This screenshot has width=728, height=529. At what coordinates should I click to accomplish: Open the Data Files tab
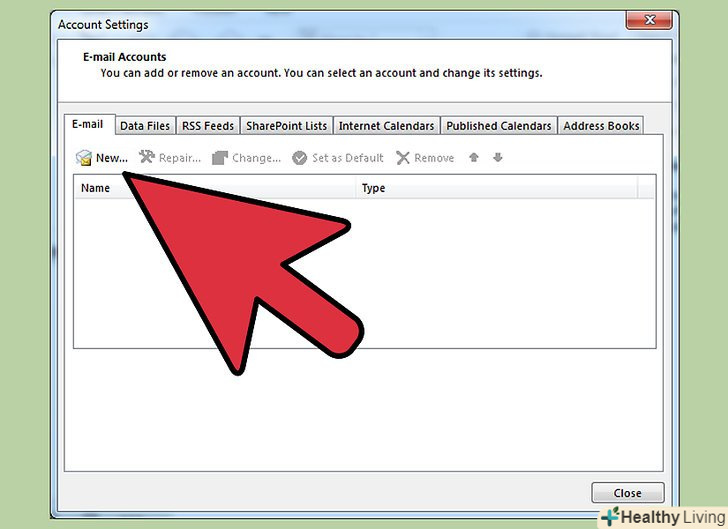click(145, 126)
